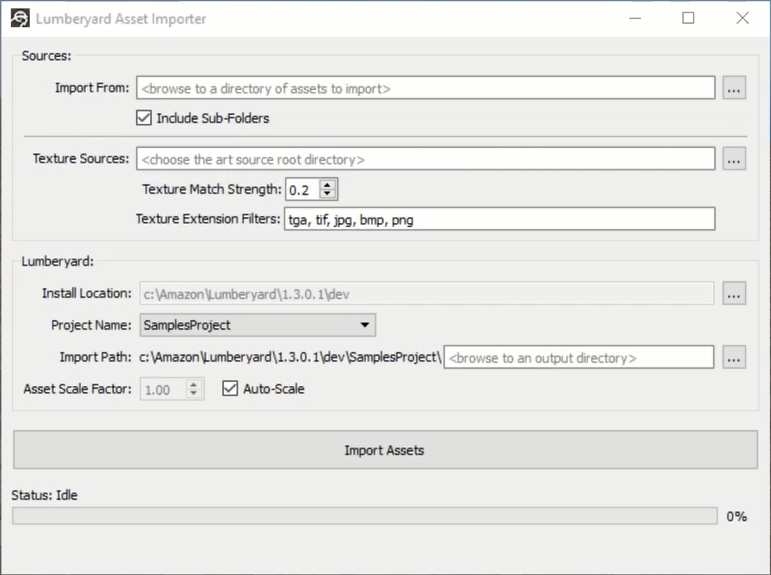Maximize the Asset Importer window
This screenshot has width=771, height=575.
(688, 19)
